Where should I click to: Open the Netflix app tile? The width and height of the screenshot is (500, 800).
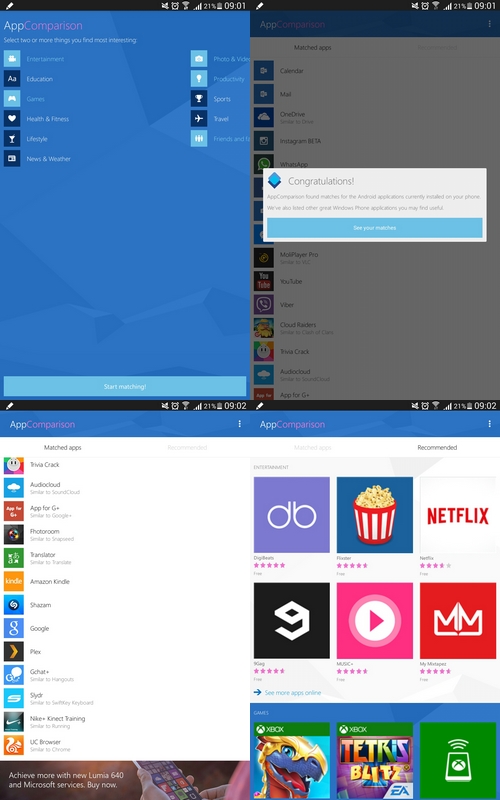click(x=458, y=515)
